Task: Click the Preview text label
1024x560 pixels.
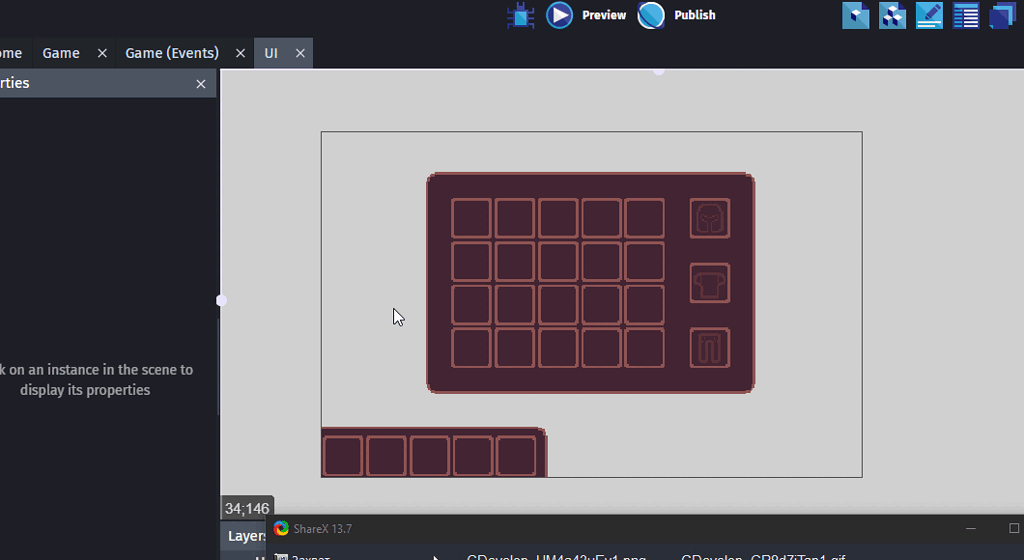Action: 604,15
